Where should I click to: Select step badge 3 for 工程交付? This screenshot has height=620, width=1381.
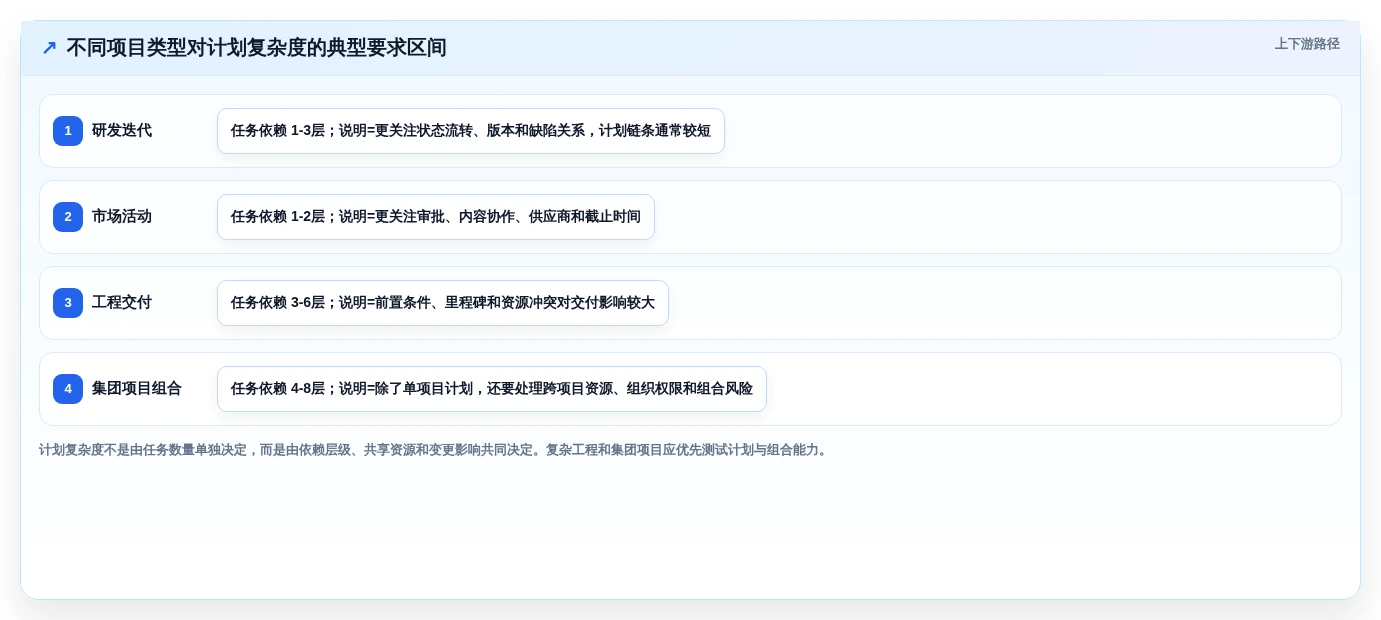pos(68,303)
